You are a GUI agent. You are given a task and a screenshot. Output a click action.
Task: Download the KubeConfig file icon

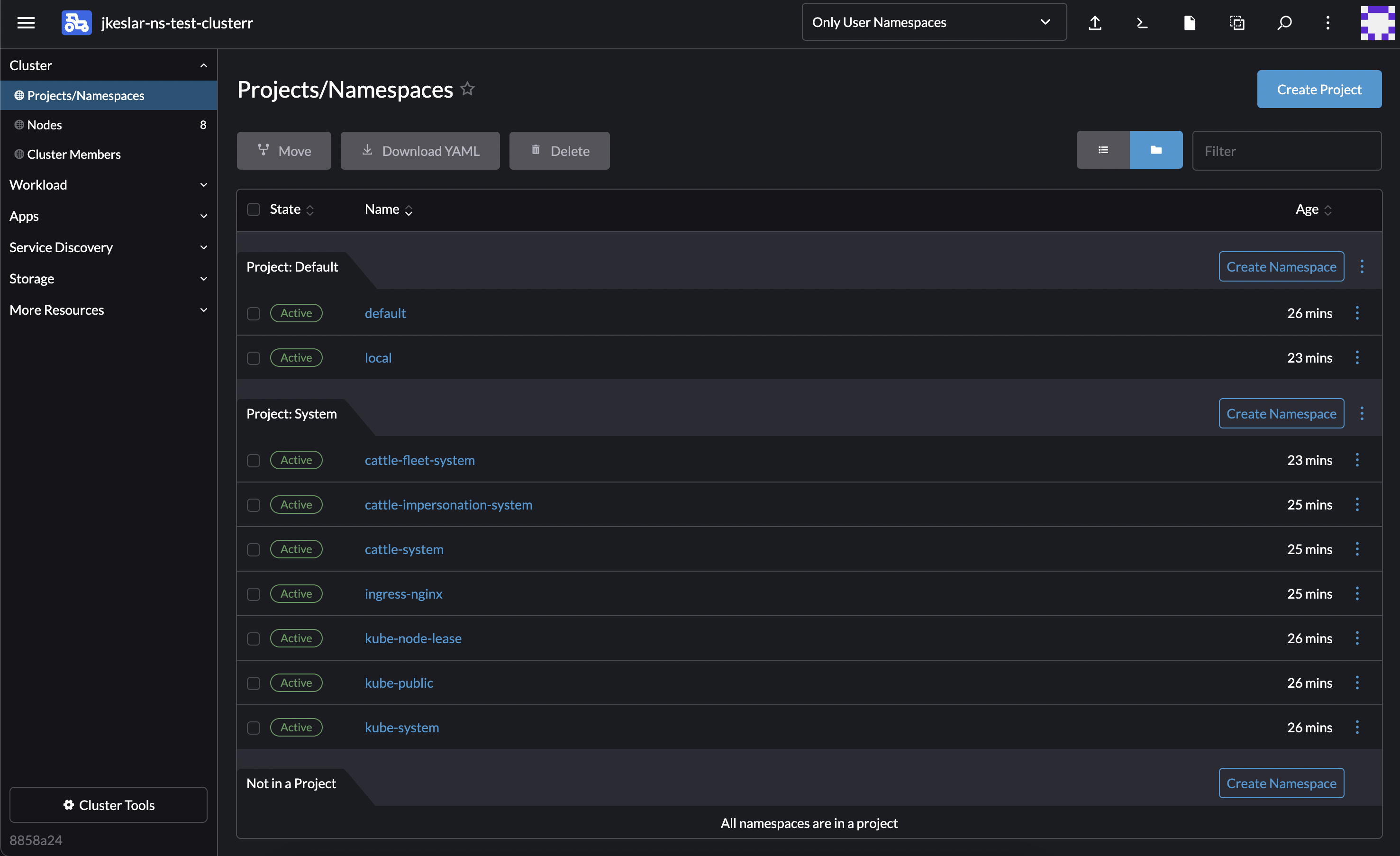tap(1189, 23)
